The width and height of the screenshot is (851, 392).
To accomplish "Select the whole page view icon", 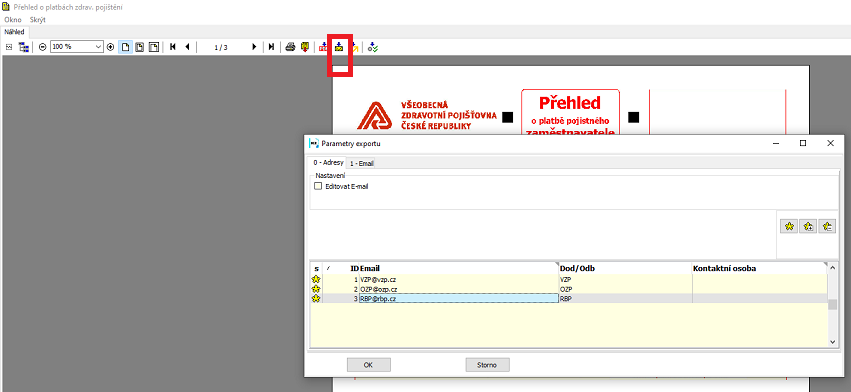I will (x=125, y=47).
